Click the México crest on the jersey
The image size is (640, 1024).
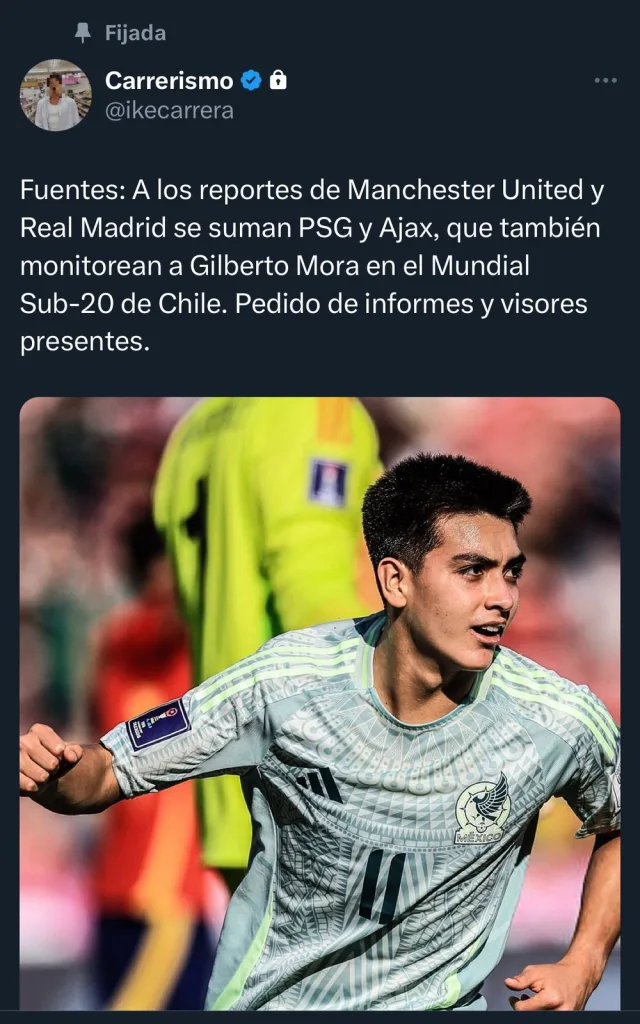click(x=482, y=808)
